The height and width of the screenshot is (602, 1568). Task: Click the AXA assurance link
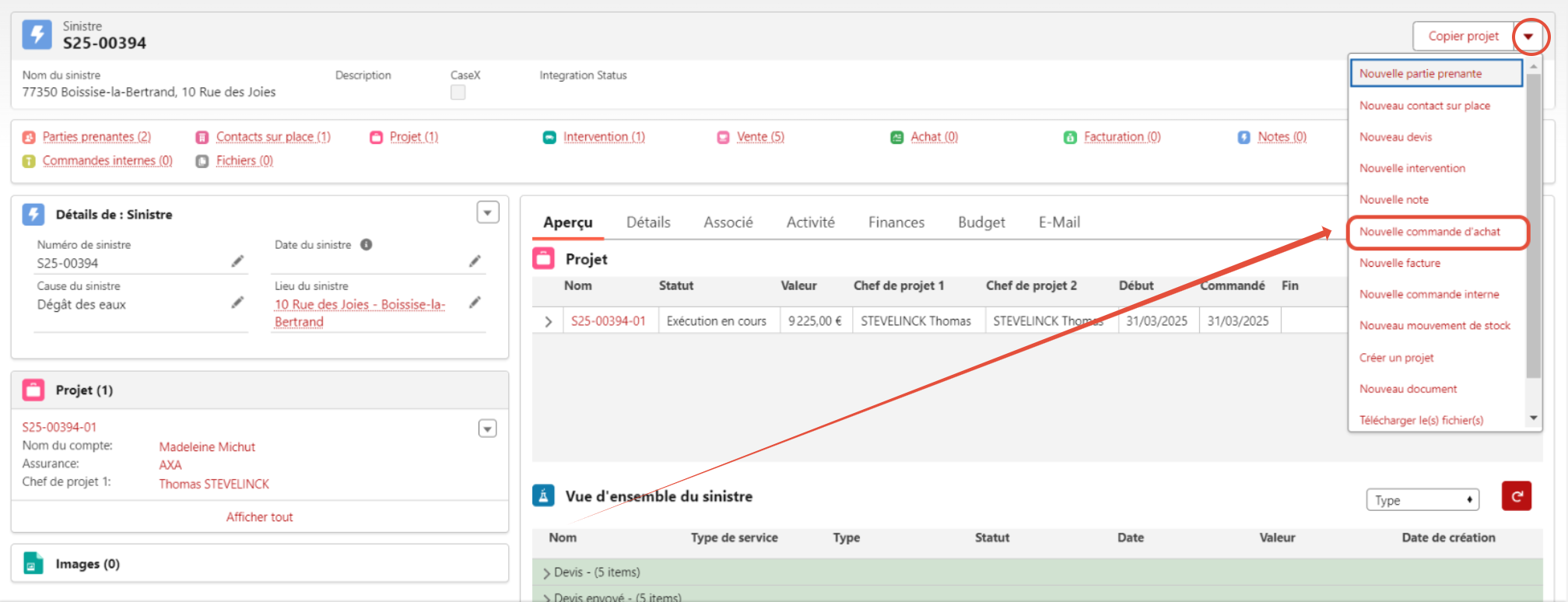[170, 465]
